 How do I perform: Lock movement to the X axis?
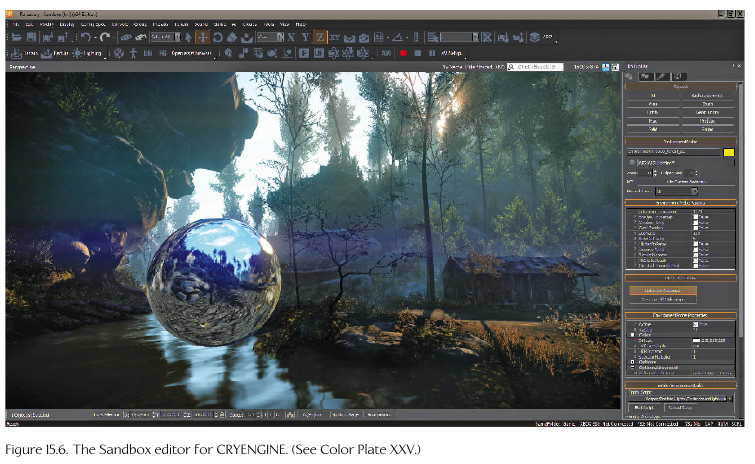(291, 37)
